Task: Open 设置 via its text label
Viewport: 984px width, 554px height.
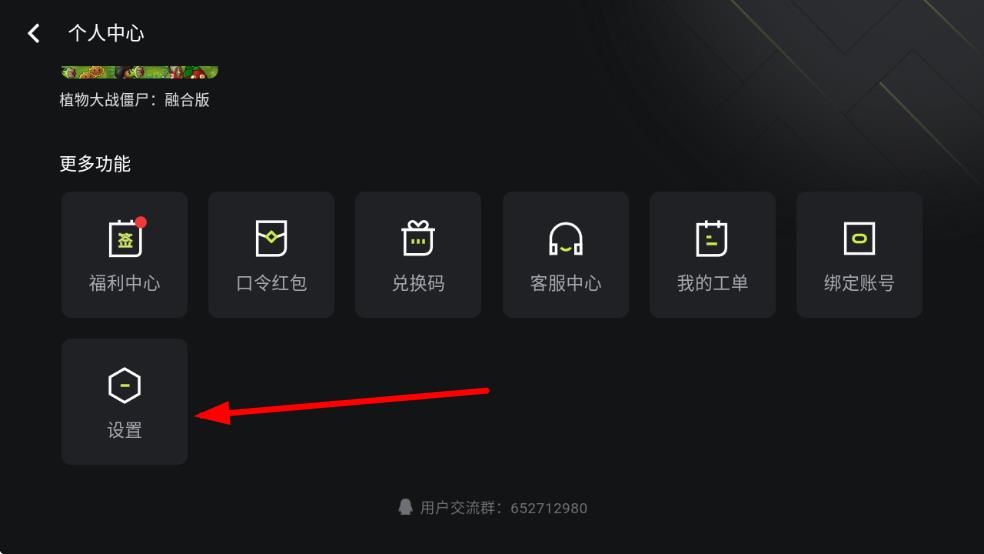Action: [124, 430]
